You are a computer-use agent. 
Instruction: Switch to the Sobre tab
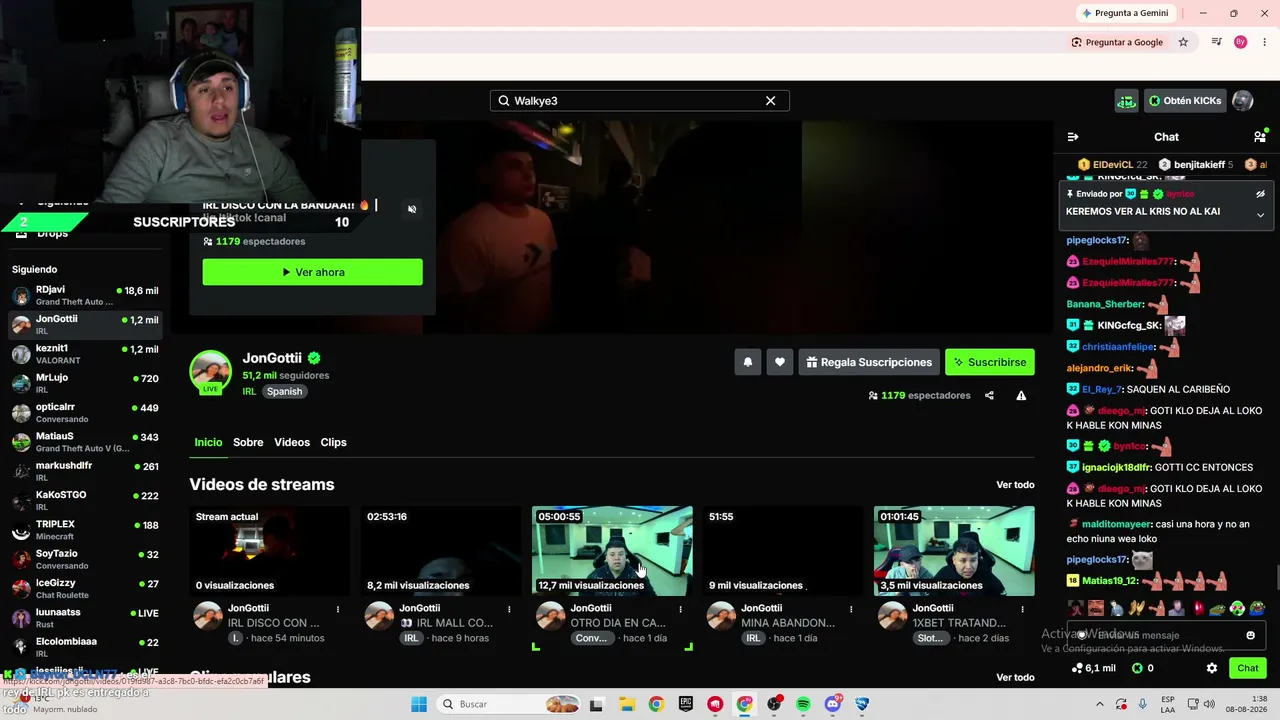(248, 442)
